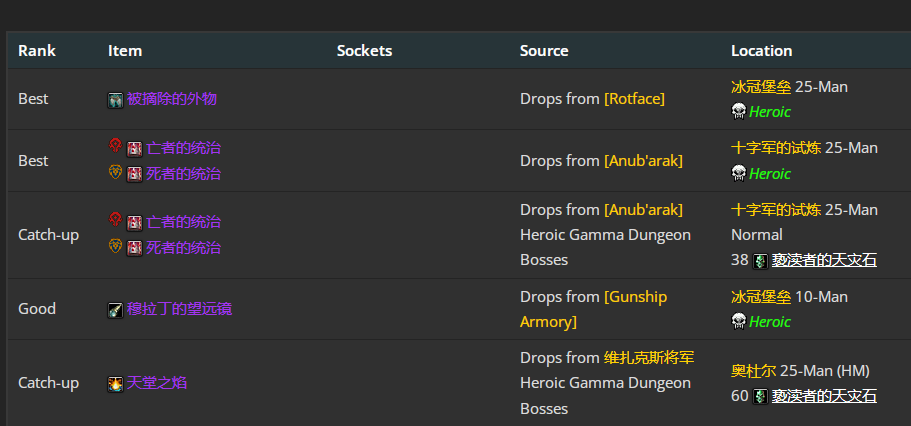This screenshot has width=911, height=426.
Task: Click the skull icon beside the Rotface row's Heroic label
Action: point(738,112)
